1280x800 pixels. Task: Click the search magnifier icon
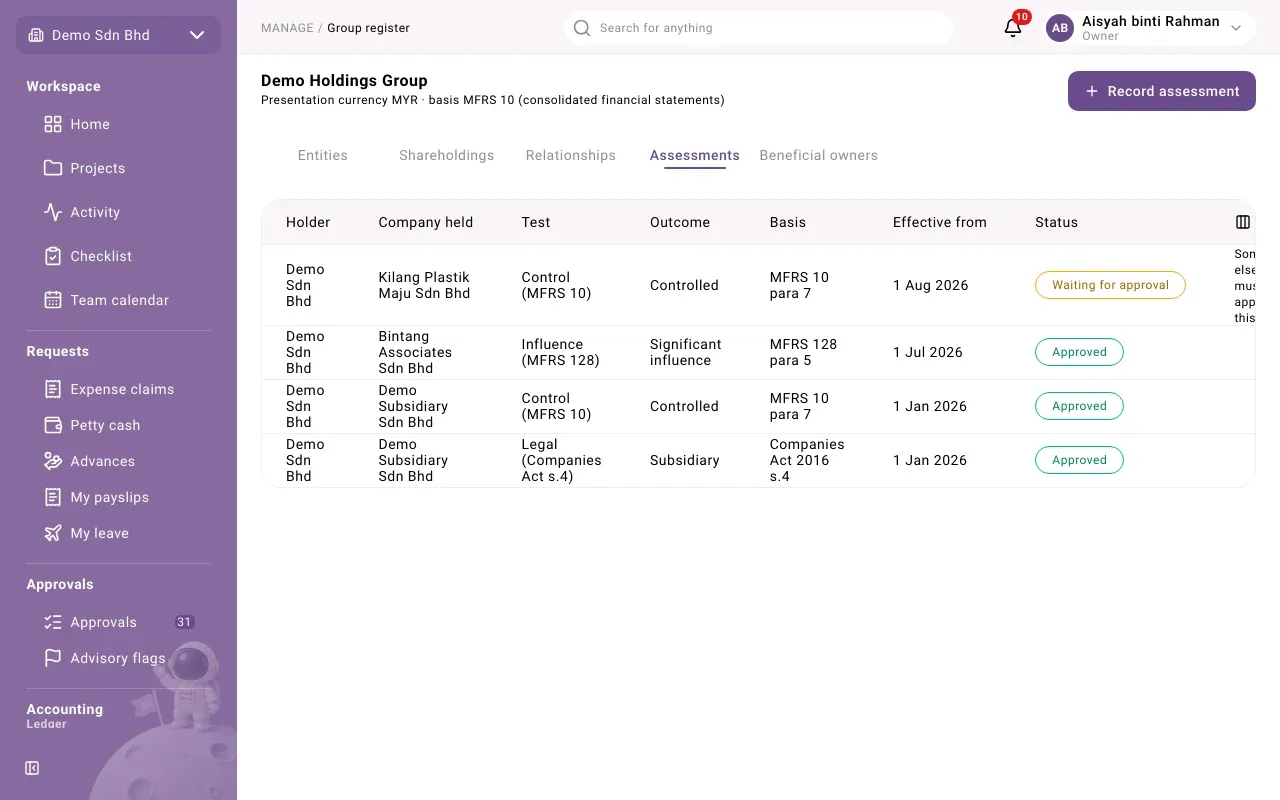click(582, 28)
